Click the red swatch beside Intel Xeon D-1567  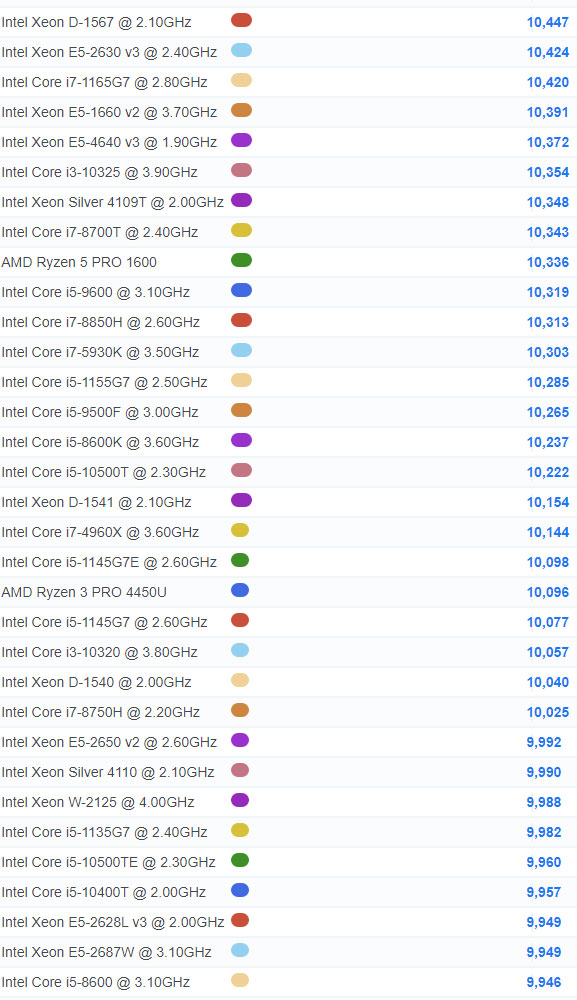[x=241, y=20]
